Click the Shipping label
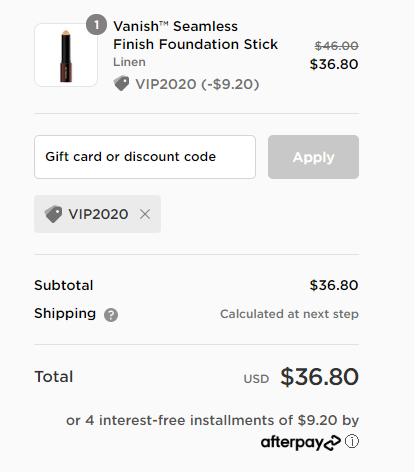 [x=65, y=314]
